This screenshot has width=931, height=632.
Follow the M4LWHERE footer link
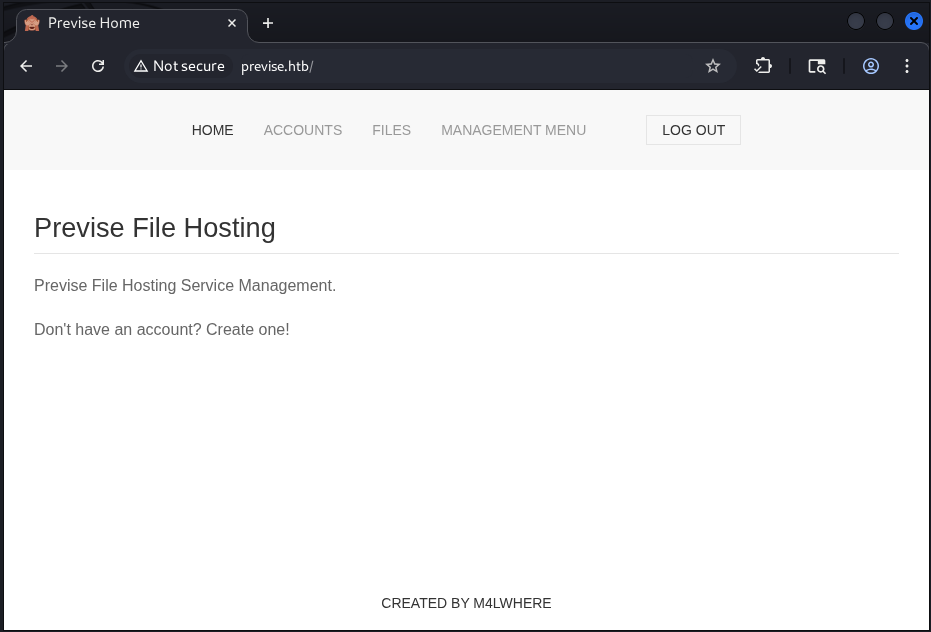point(512,603)
